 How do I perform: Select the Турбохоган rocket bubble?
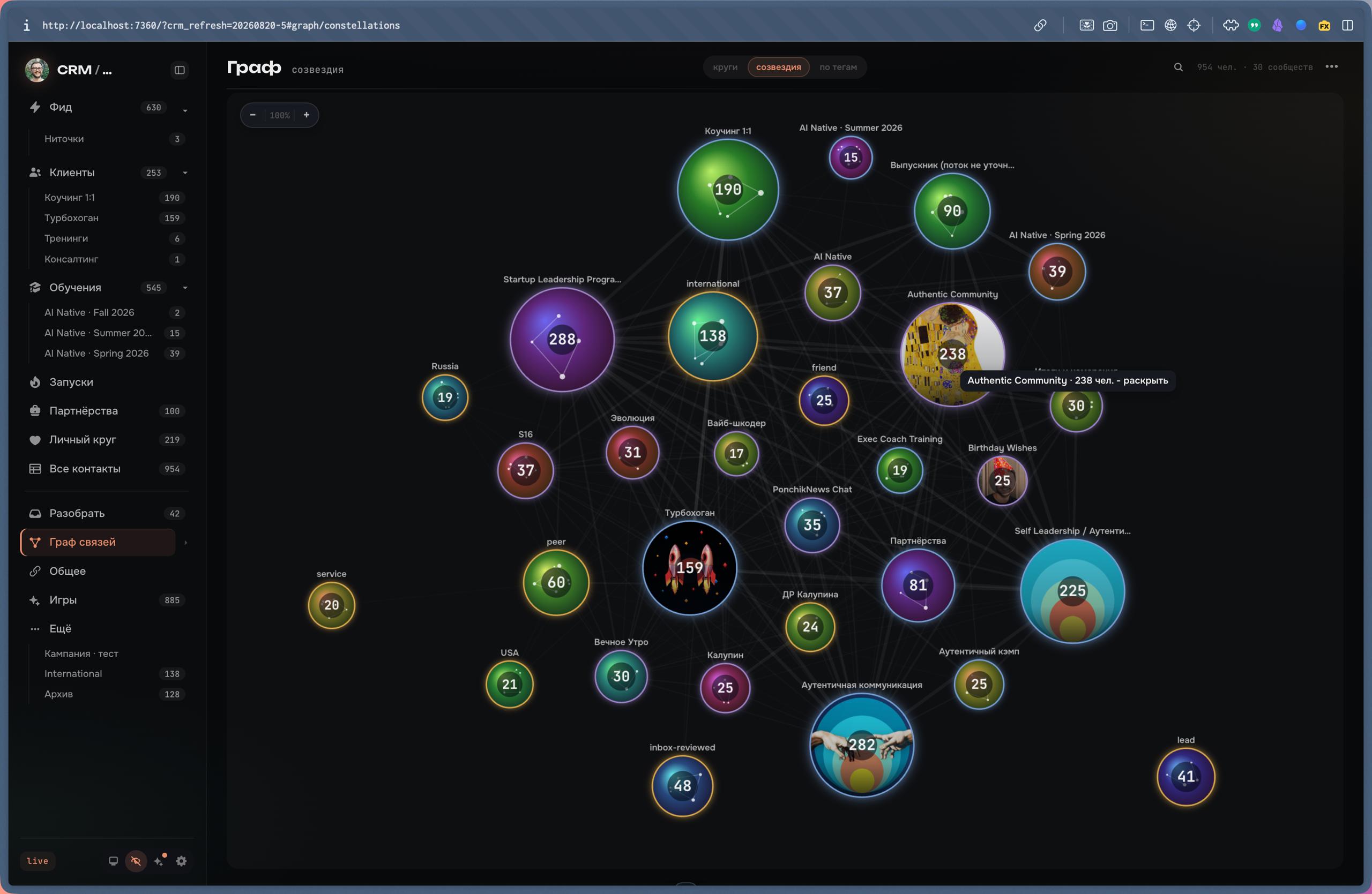689,568
